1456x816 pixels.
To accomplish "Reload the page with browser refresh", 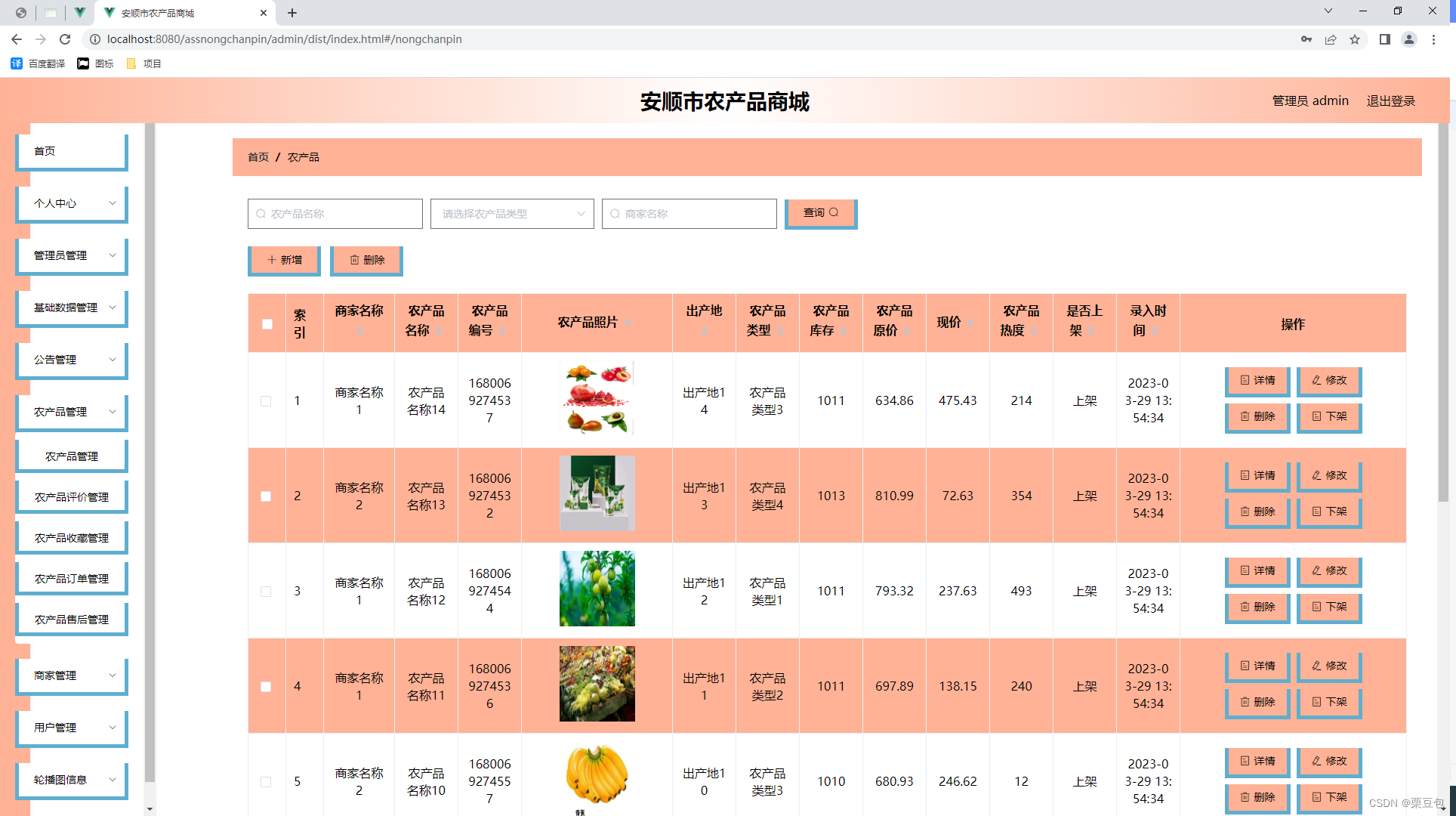I will (x=65, y=39).
